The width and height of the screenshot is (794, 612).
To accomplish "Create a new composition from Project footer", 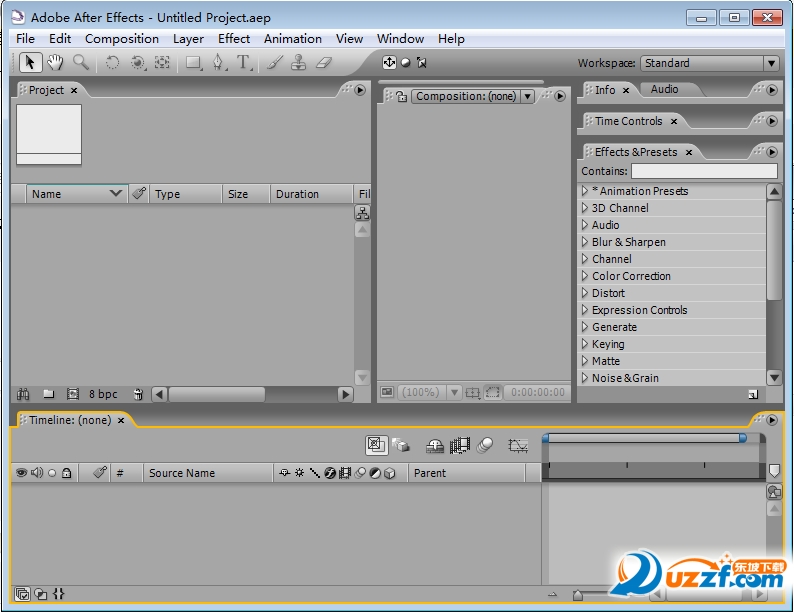I will 73,394.
